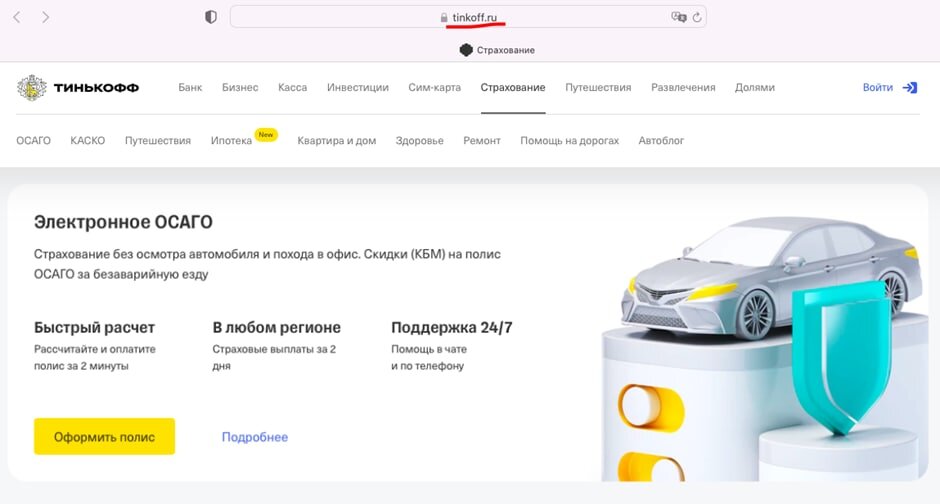Click the Электронное ОСАГО heading
The height and width of the screenshot is (504, 940).
123,222
